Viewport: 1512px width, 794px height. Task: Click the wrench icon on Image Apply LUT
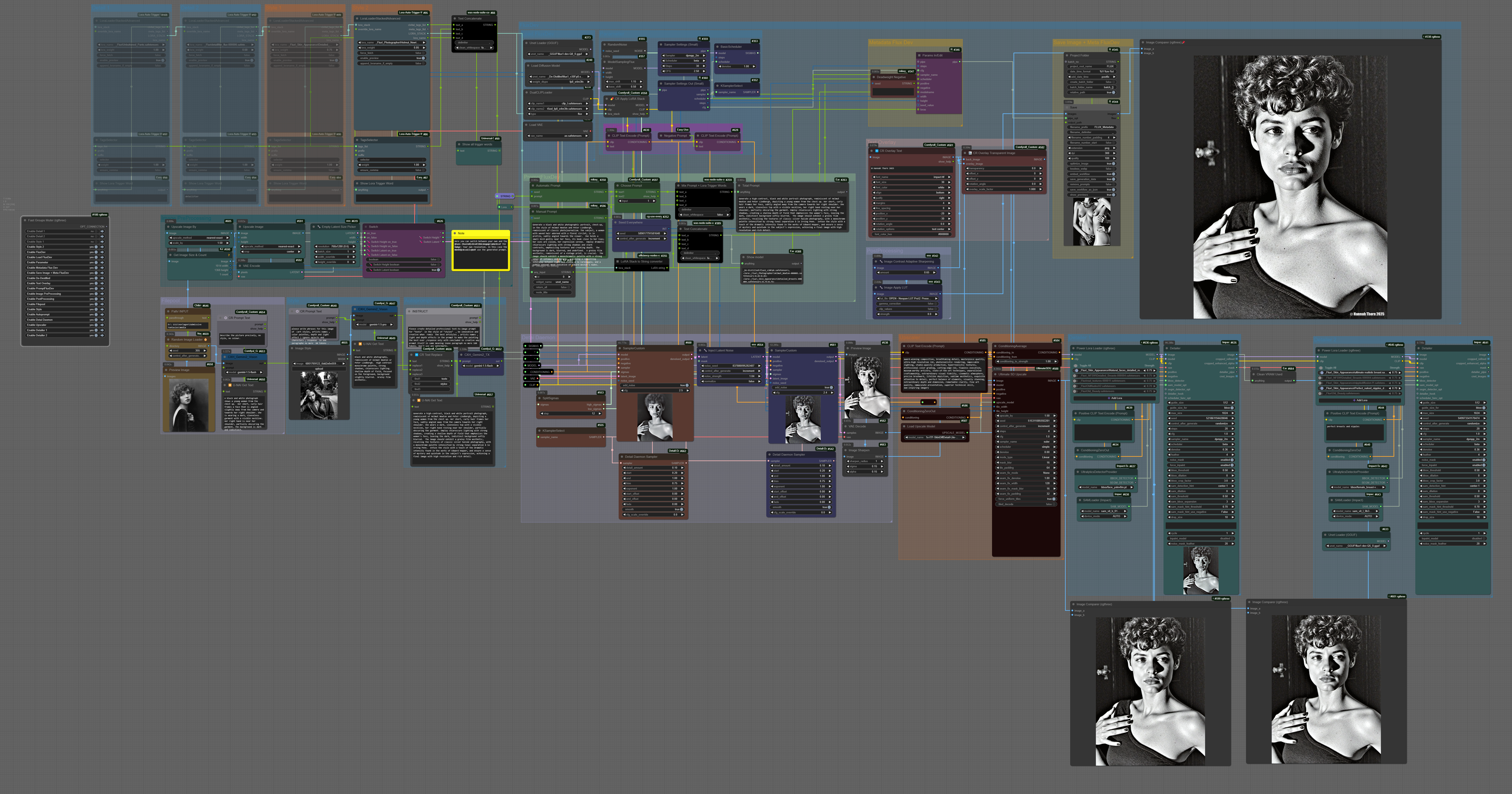(881, 287)
